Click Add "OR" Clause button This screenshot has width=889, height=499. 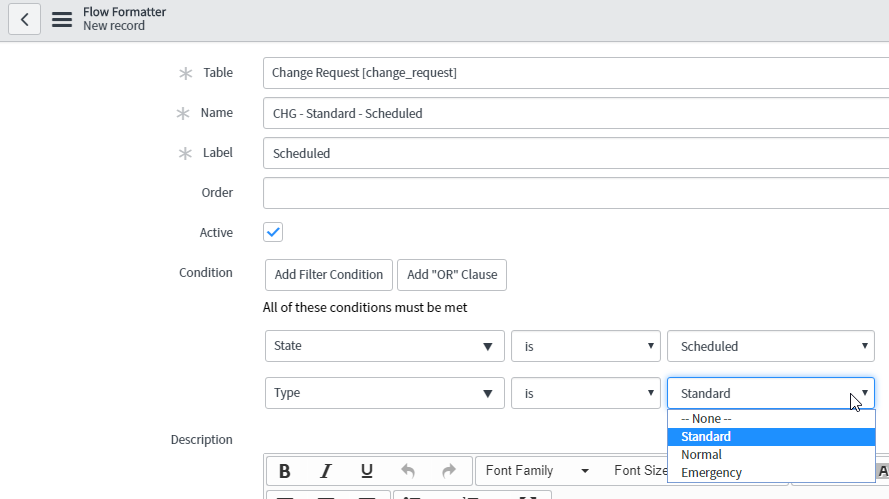pyautogui.click(x=452, y=274)
